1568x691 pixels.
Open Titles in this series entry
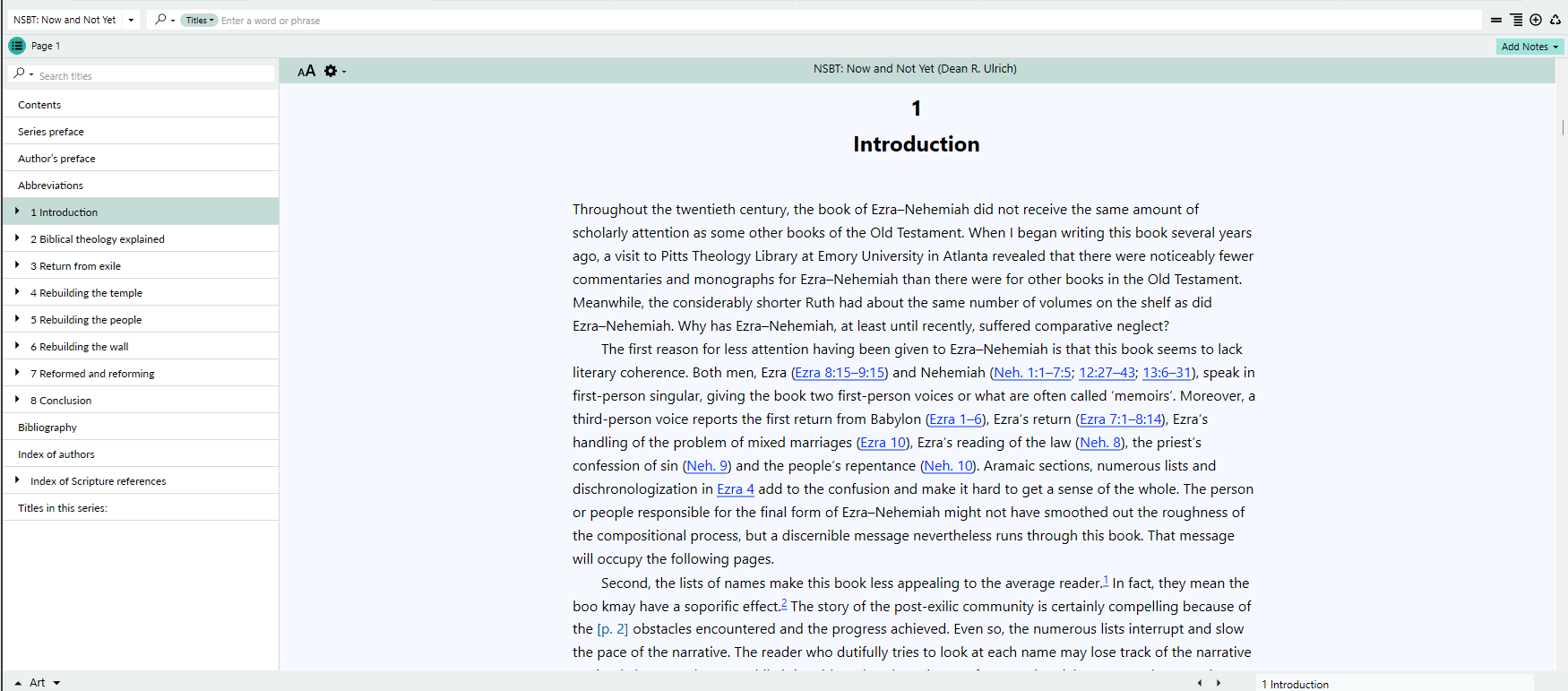[x=141, y=507]
